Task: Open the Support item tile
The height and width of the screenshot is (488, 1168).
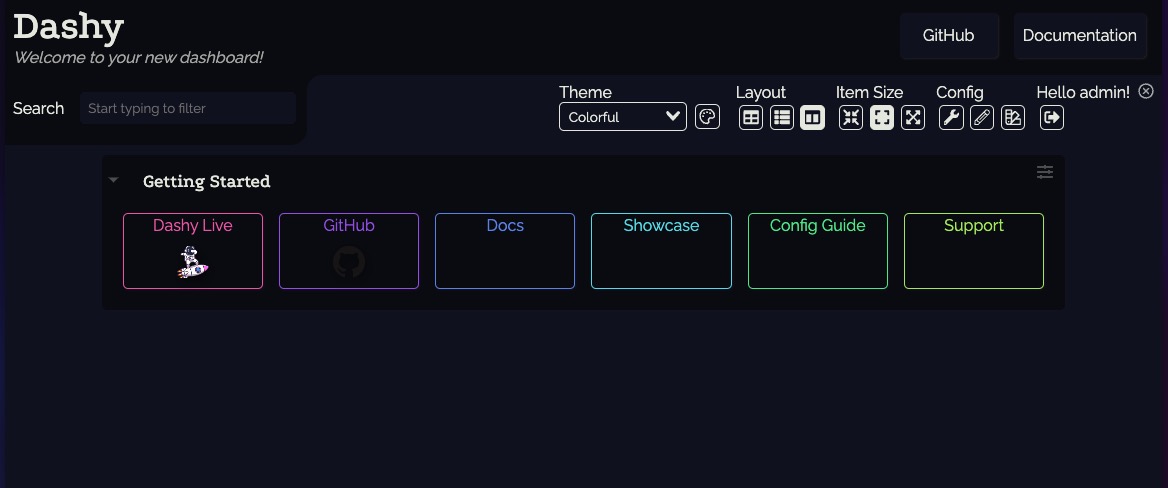Action: click(974, 251)
